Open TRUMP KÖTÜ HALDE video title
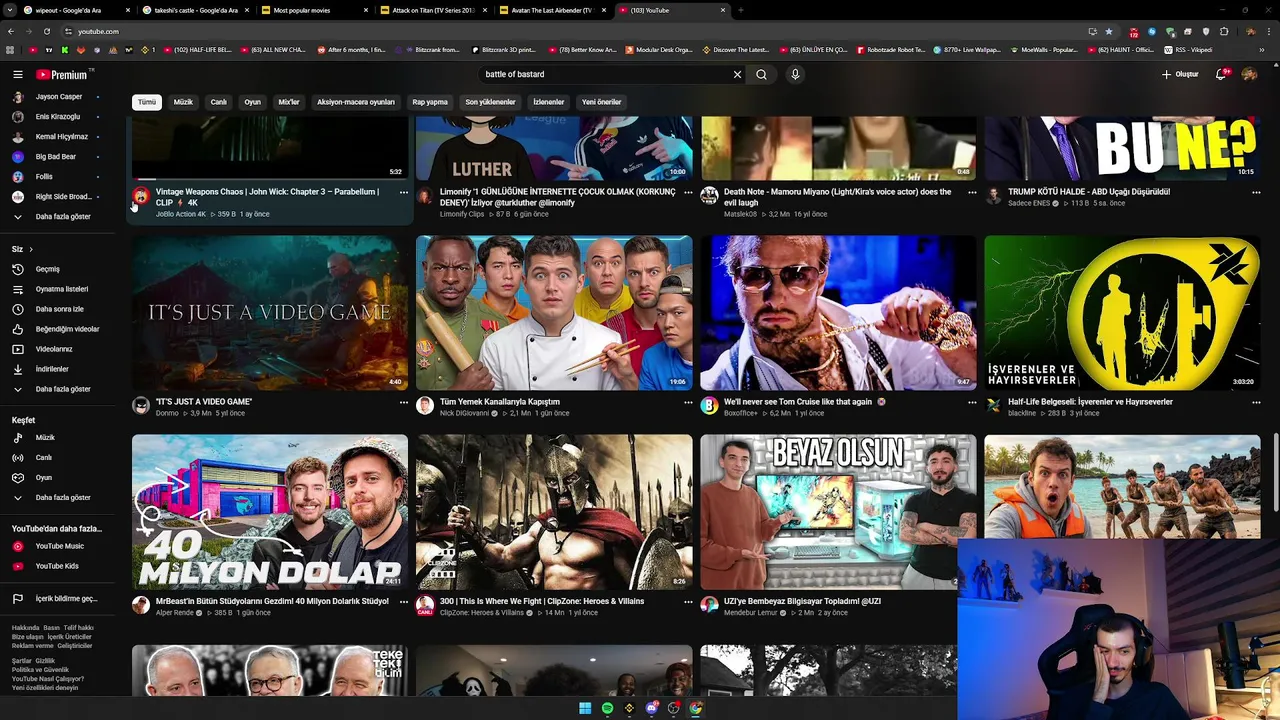 [1089, 192]
